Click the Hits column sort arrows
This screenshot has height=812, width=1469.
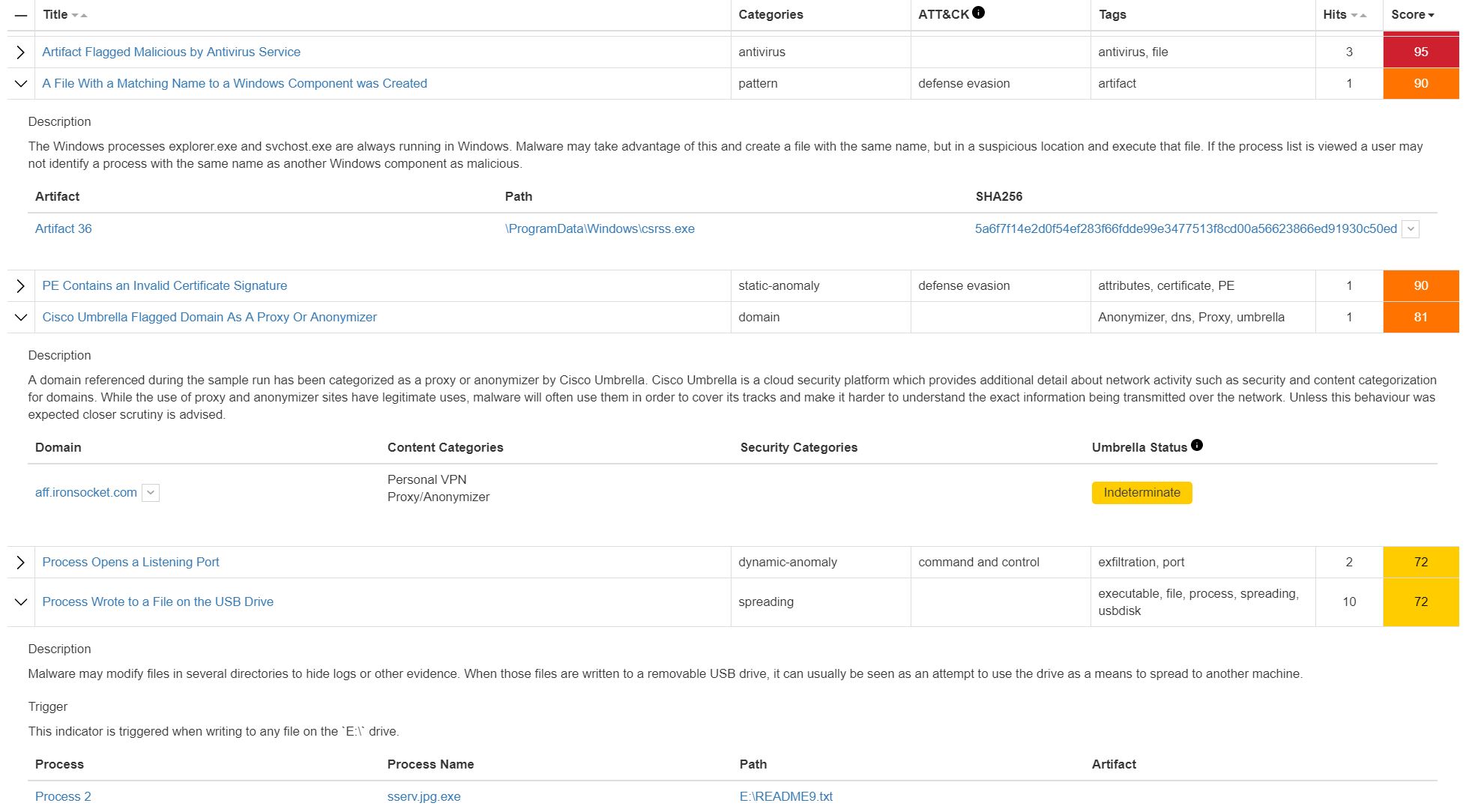1359,15
